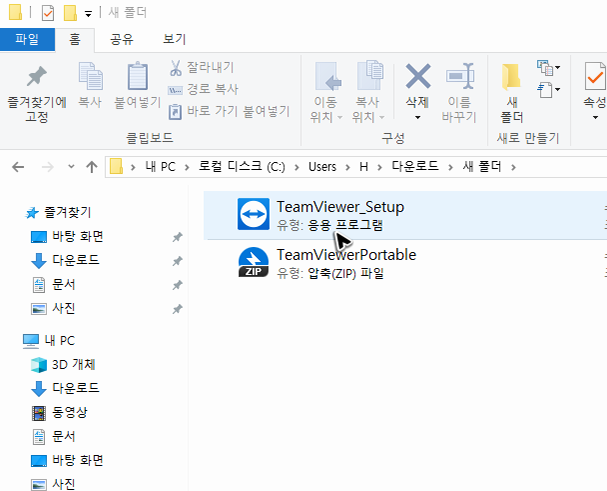
Task: Expand the chevron after 내 PC breadcrumb
Action: pyautogui.click(x=187, y=167)
